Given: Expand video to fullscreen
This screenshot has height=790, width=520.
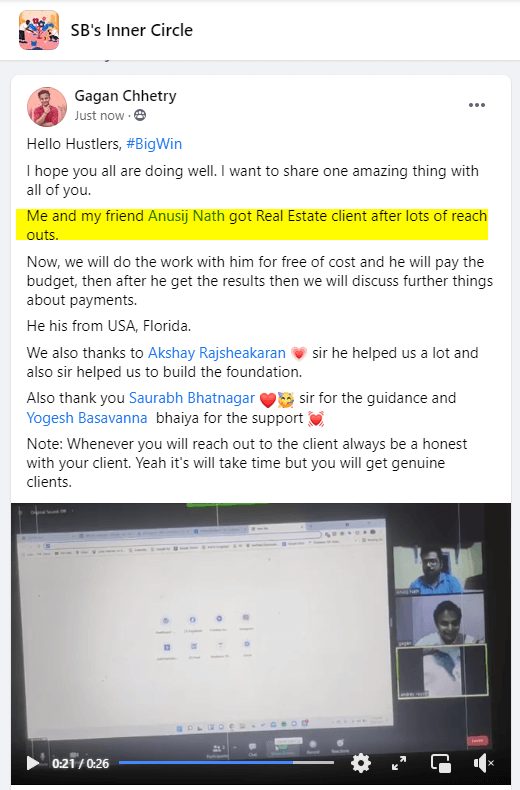Looking at the screenshot, I should (399, 763).
